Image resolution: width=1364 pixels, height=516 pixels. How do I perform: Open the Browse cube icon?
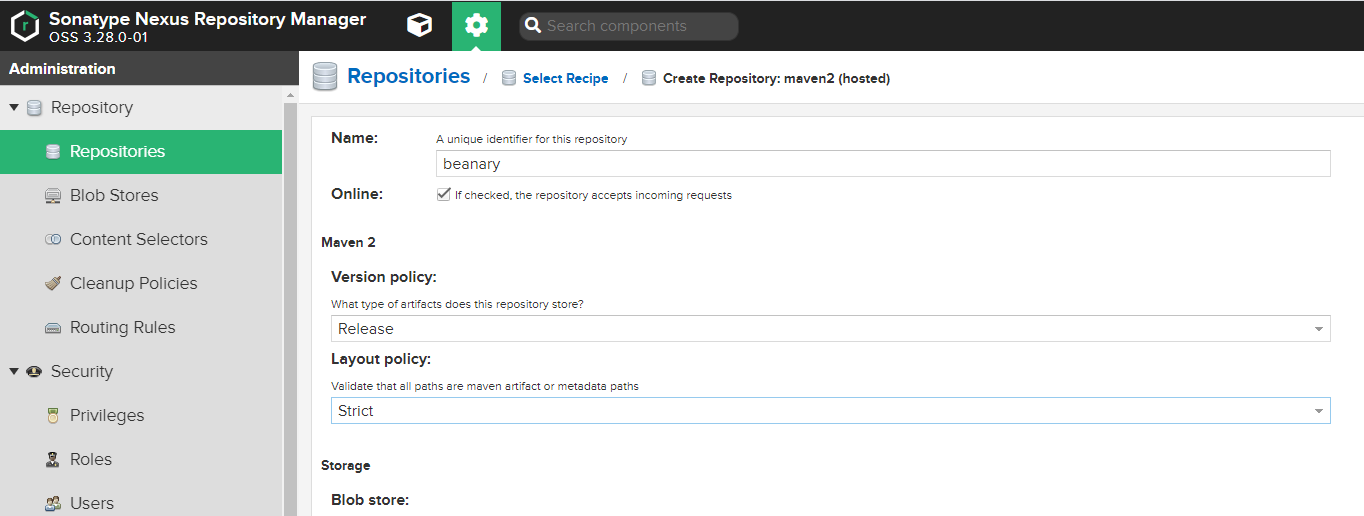(x=420, y=26)
